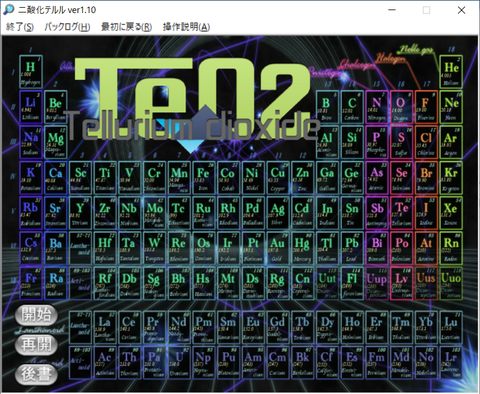
Task: Select the Silver (Ag) tile
Action: [x=278, y=213]
